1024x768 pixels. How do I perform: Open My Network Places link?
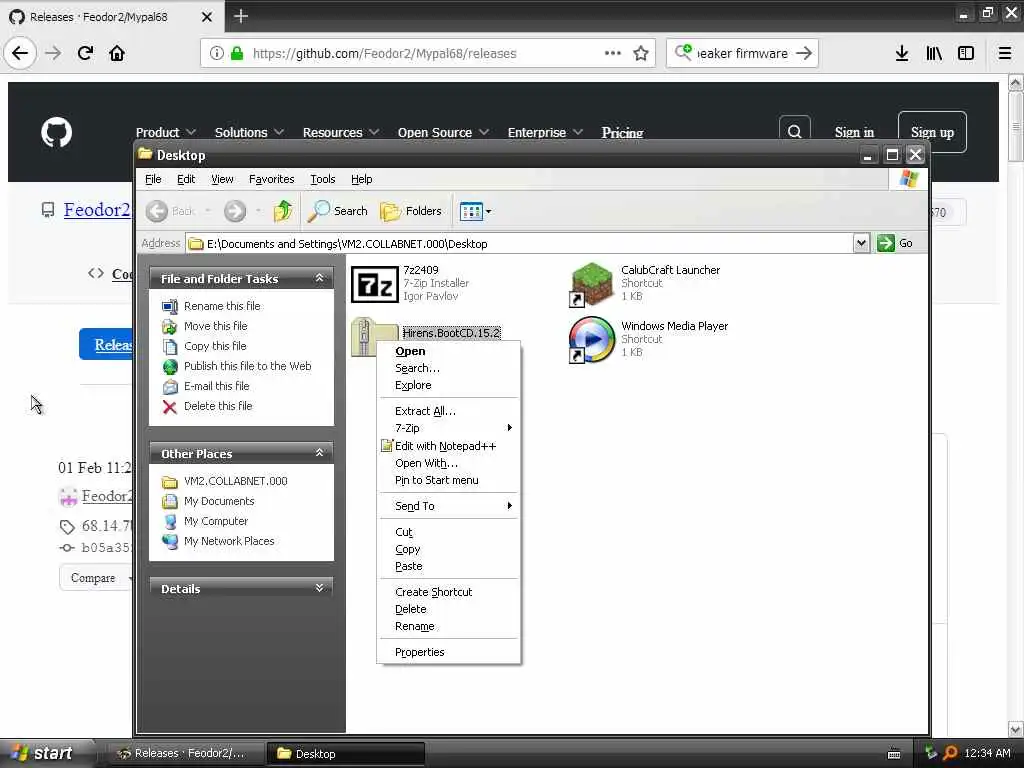click(x=229, y=541)
